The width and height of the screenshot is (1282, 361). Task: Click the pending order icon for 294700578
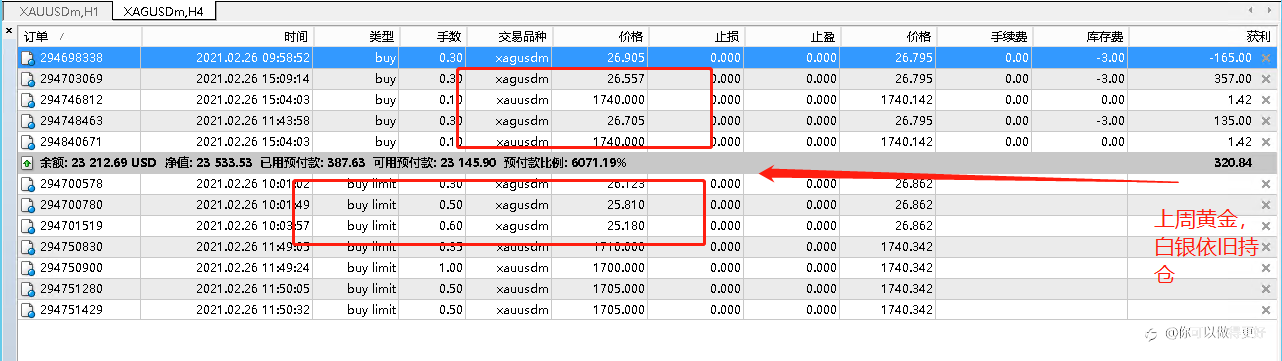(28, 184)
